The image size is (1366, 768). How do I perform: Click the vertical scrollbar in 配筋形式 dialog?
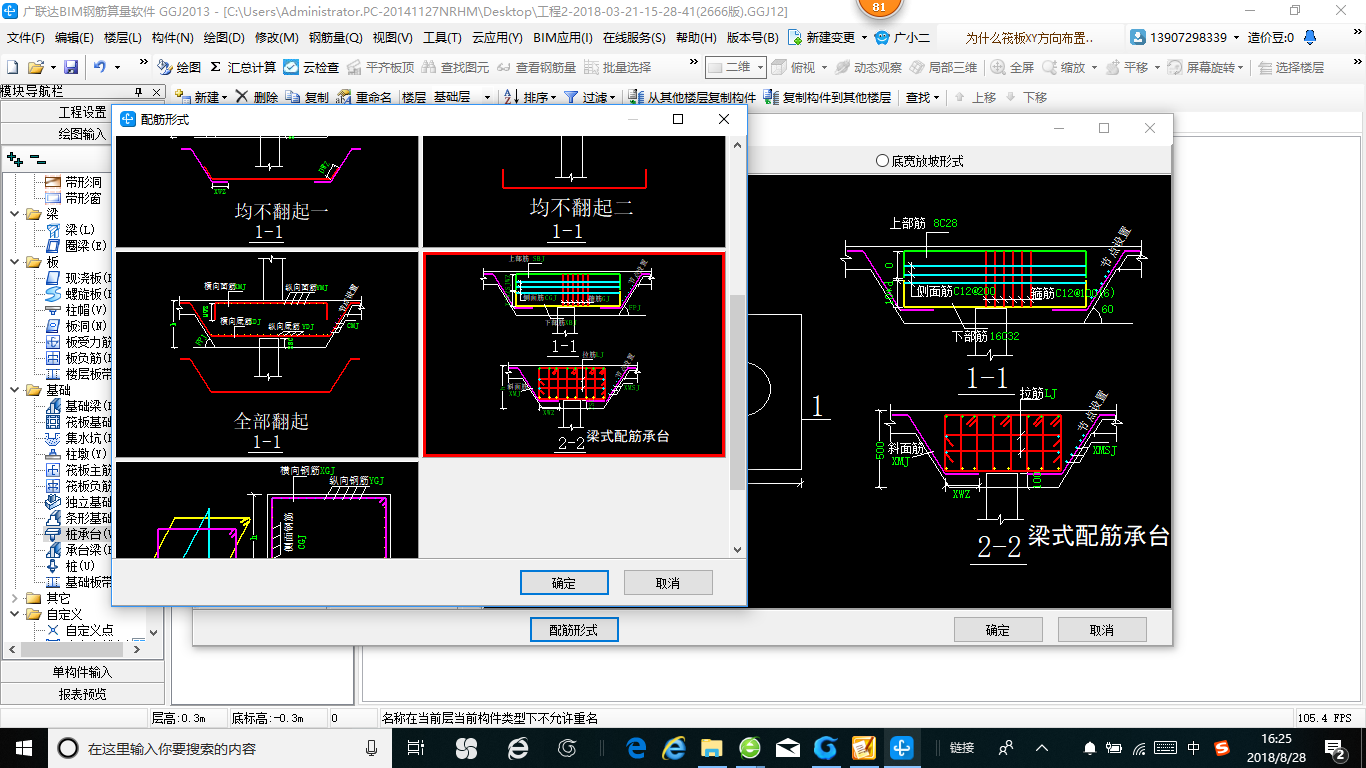[x=737, y=392]
